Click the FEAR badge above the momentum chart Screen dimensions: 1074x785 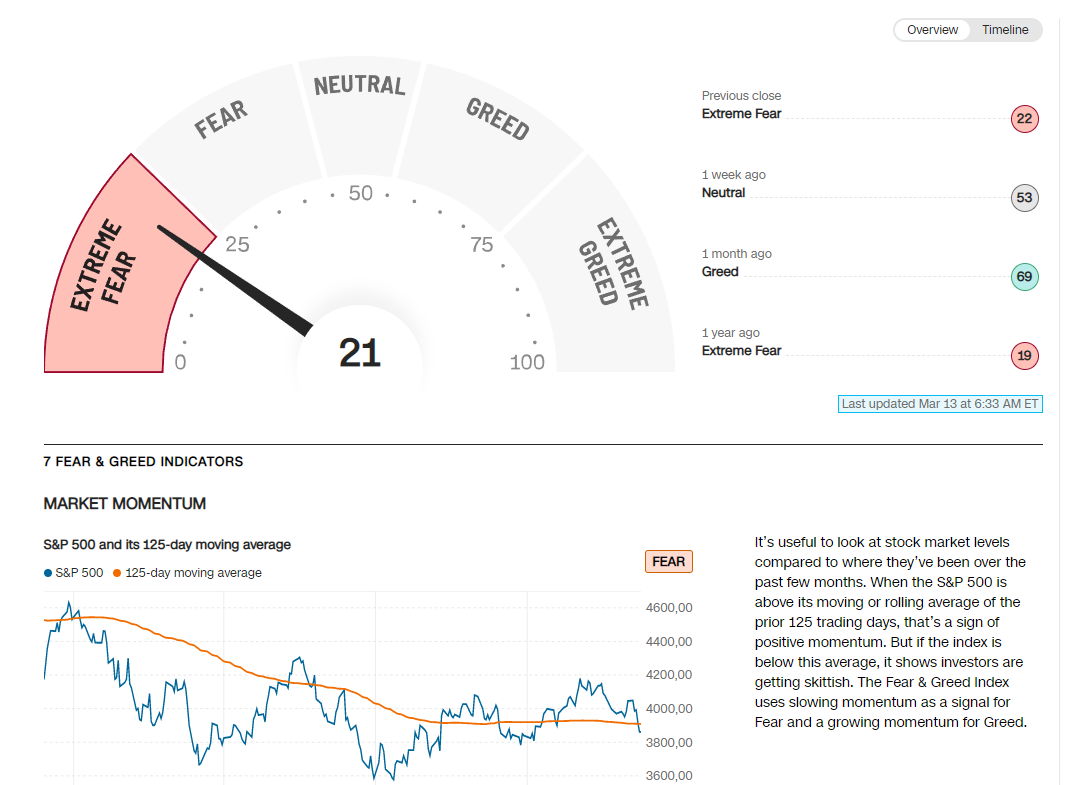668,562
